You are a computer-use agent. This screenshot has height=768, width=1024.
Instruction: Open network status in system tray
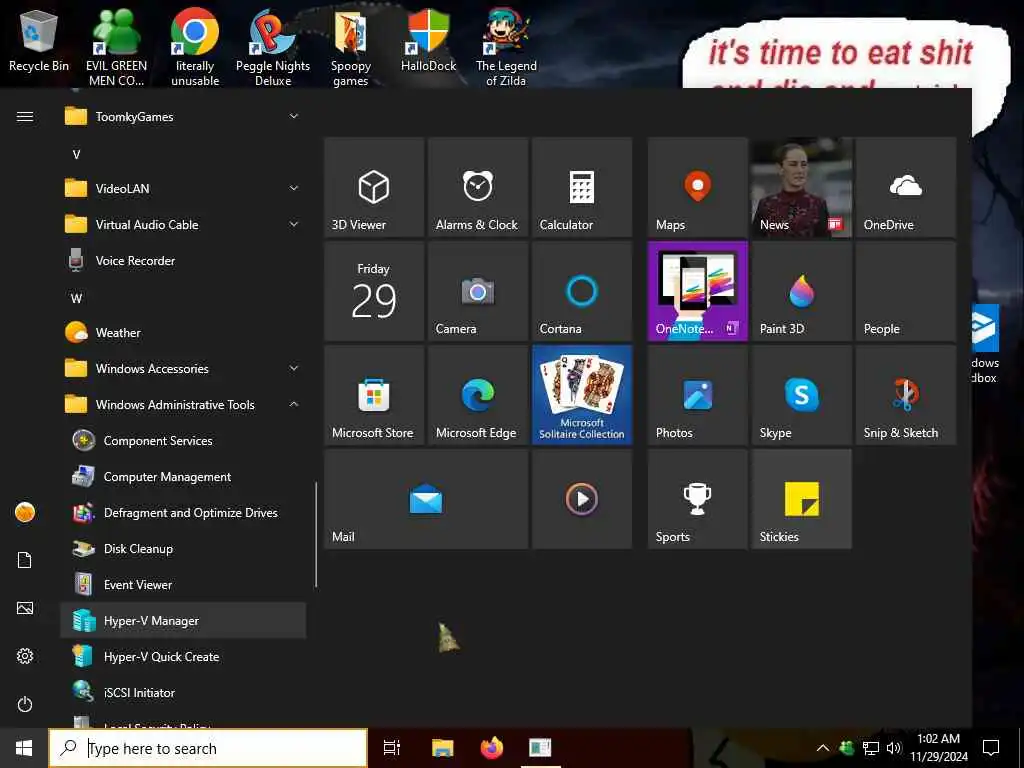tap(871, 748)
